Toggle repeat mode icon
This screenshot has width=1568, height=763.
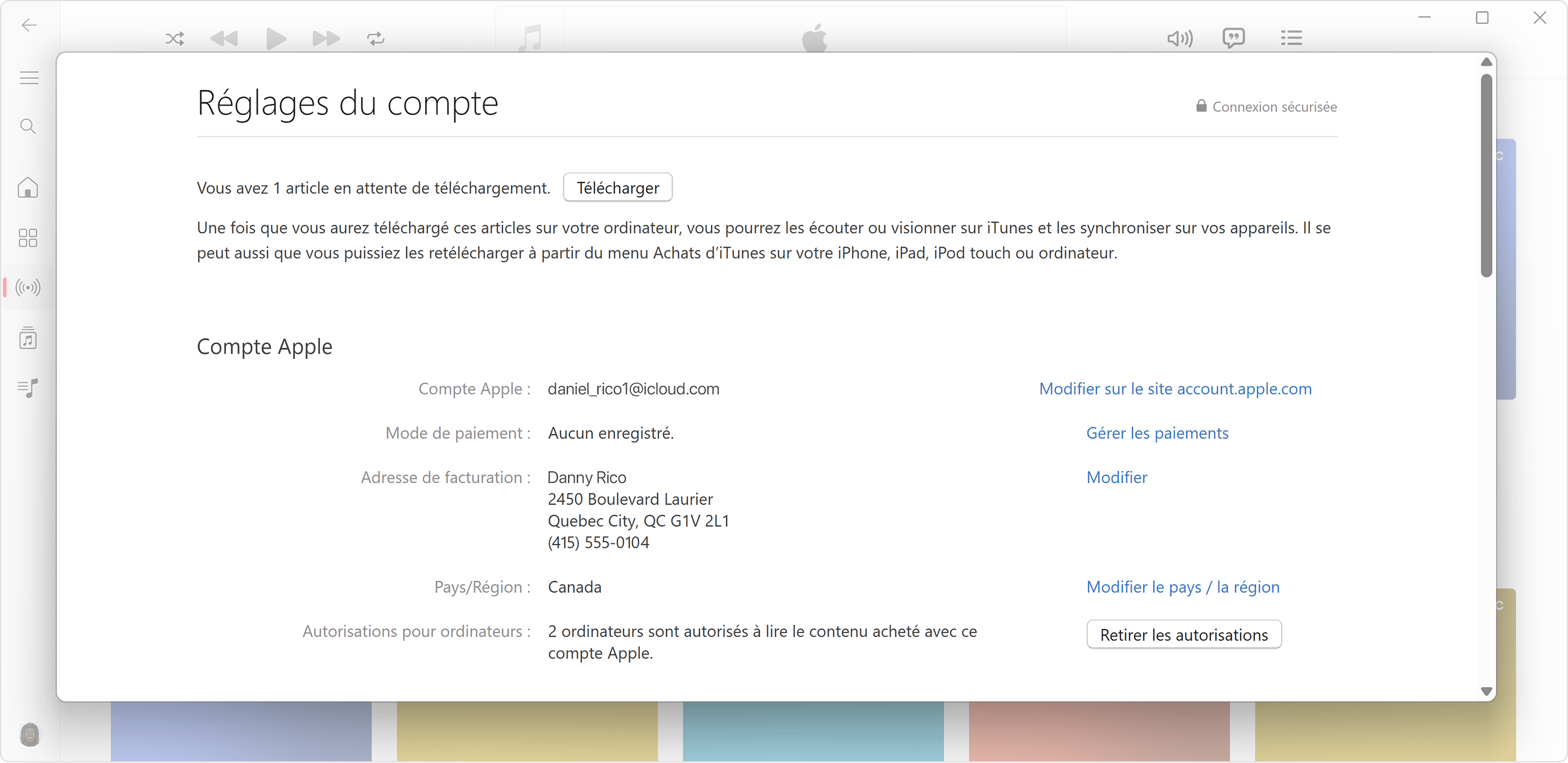pyautogui.click(x=376, y=39)
